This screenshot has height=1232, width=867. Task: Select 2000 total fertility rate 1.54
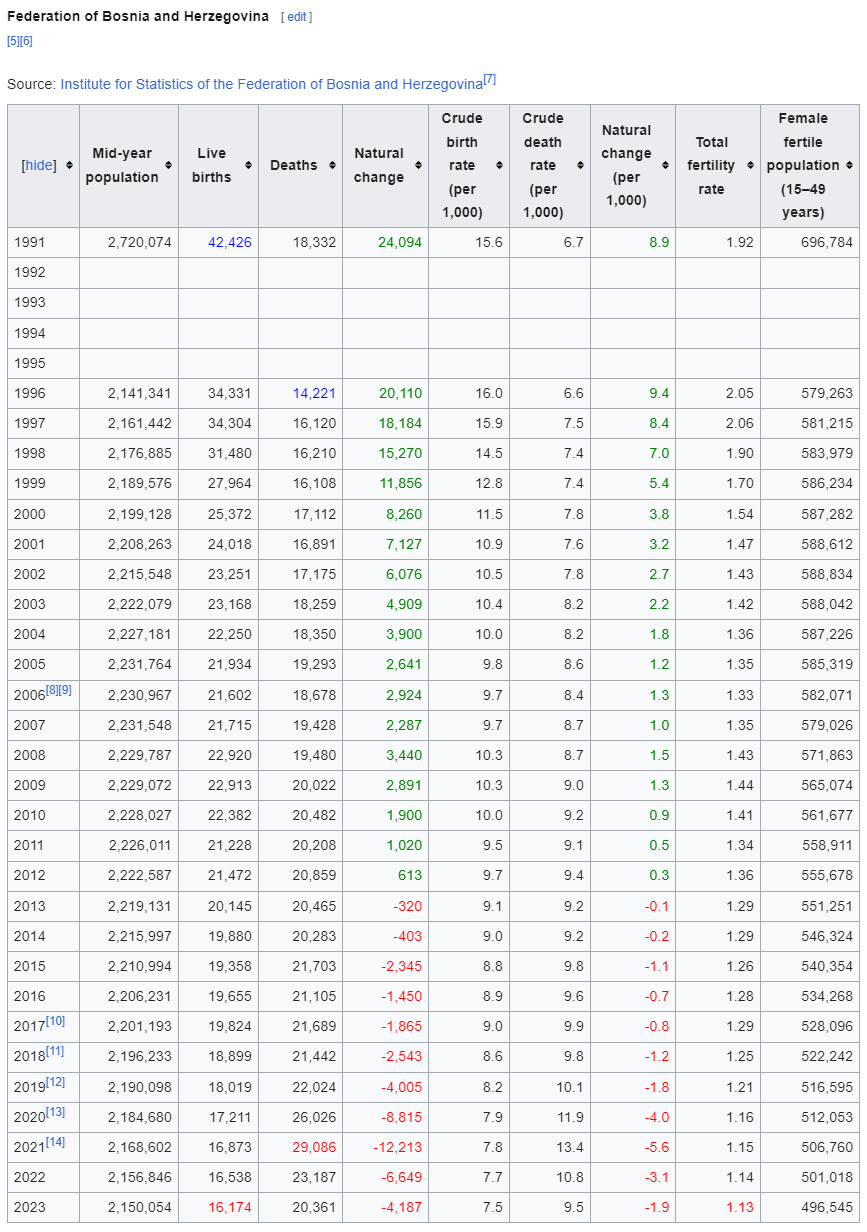point(740,514)
